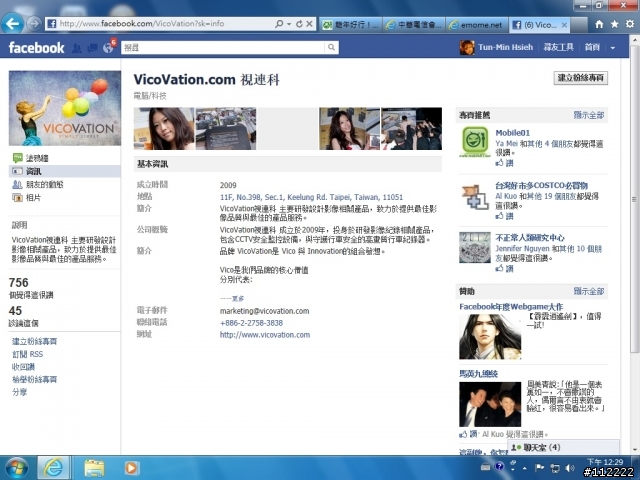Open the Mobile01 recommended page
This screenshot has width=640, height=480.
(513, 133)
